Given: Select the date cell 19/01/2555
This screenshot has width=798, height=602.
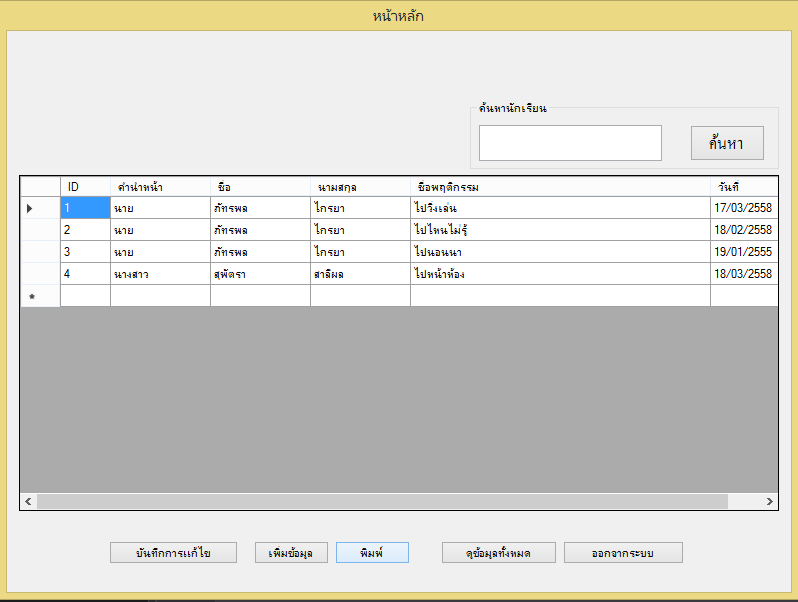Looking at the screenshot, I should click(x=743, y=252).
